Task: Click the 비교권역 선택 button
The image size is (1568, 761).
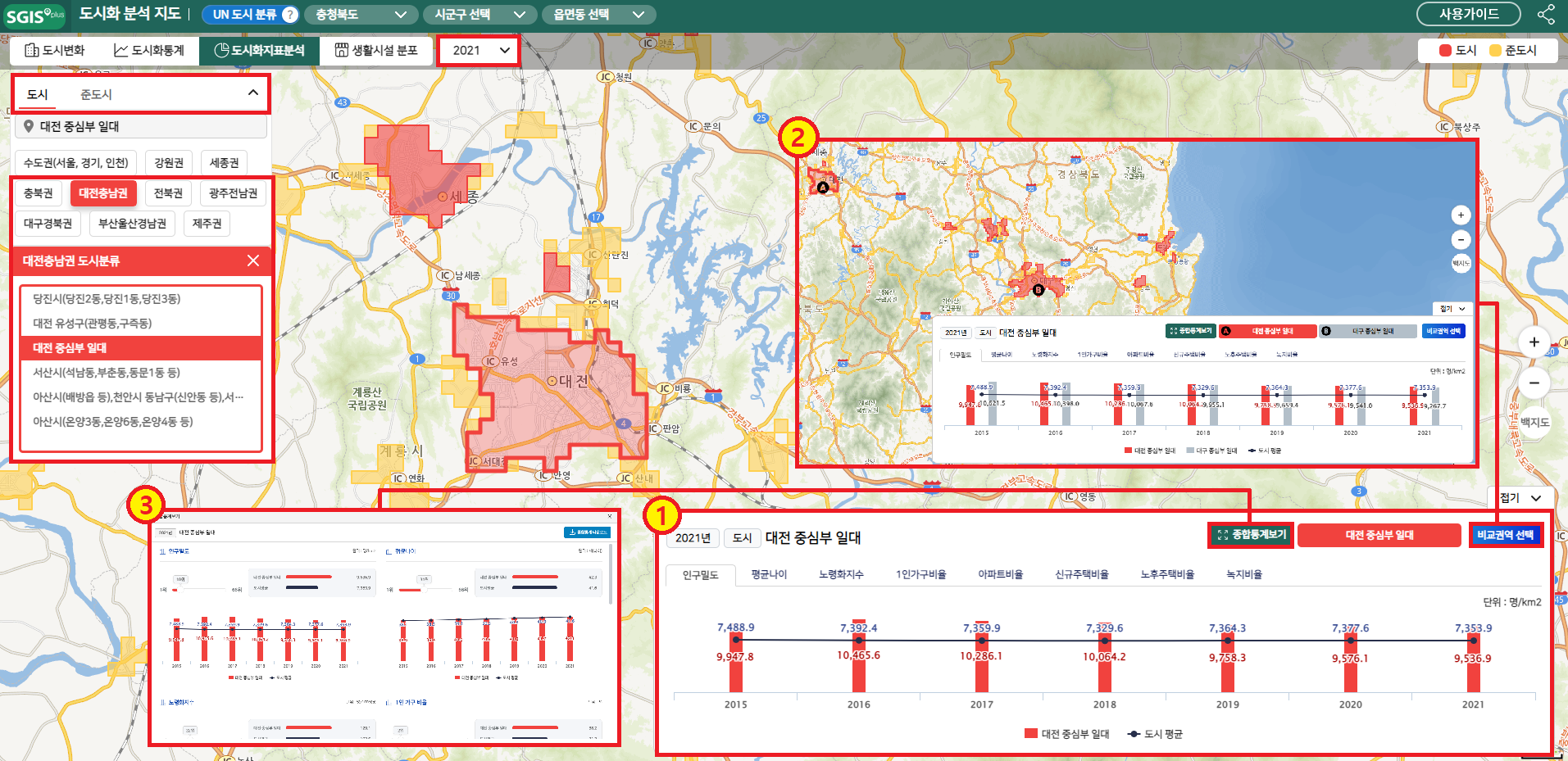Action: click(1505, 535)
